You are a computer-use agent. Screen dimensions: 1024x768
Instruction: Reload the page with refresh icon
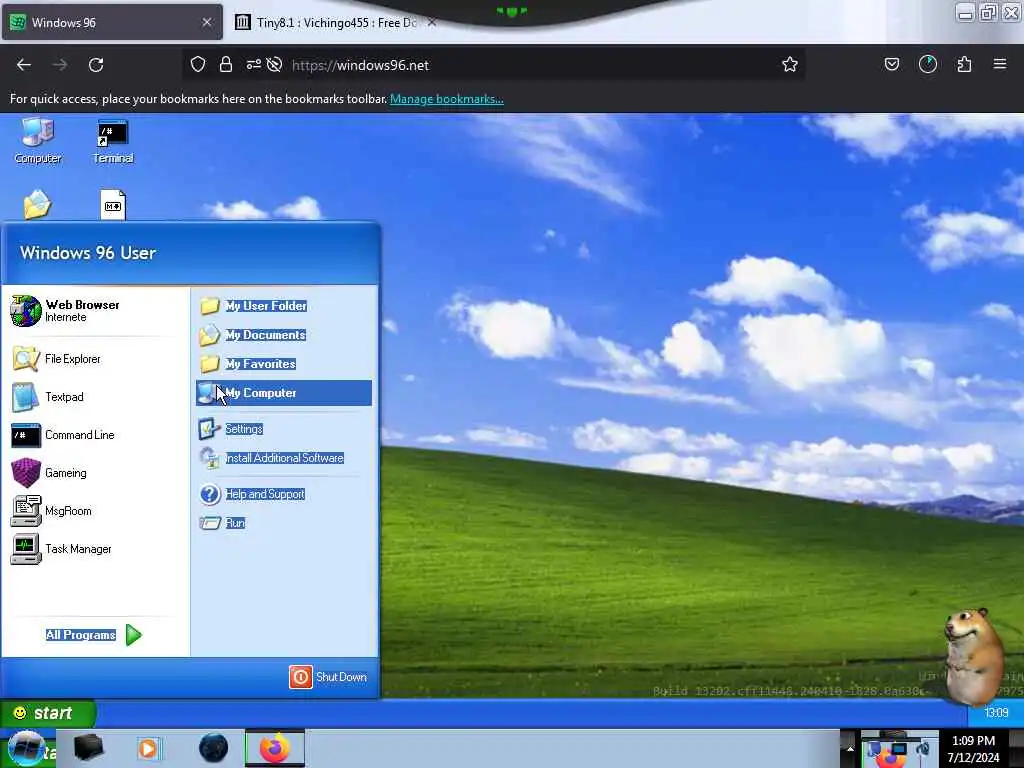click(96, 65)
